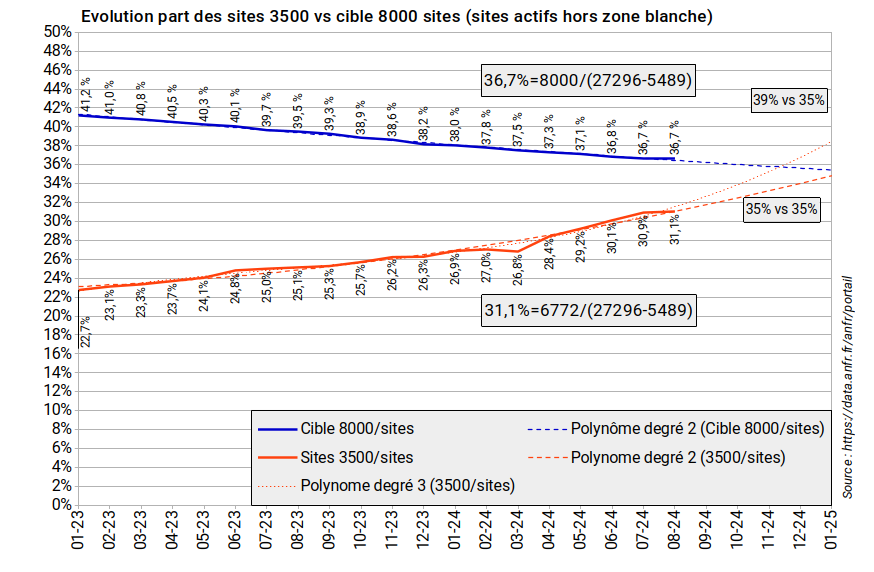This screenshot has height=572, width=874.
Task: Select the "41,2 %" data label
Action: pyautogui.click(x=86, y=95)
